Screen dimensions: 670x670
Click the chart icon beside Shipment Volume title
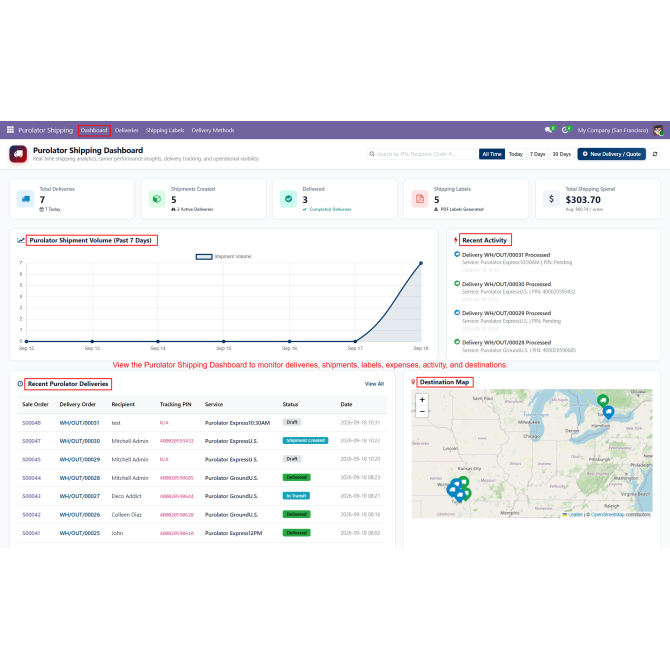point(21,241)
